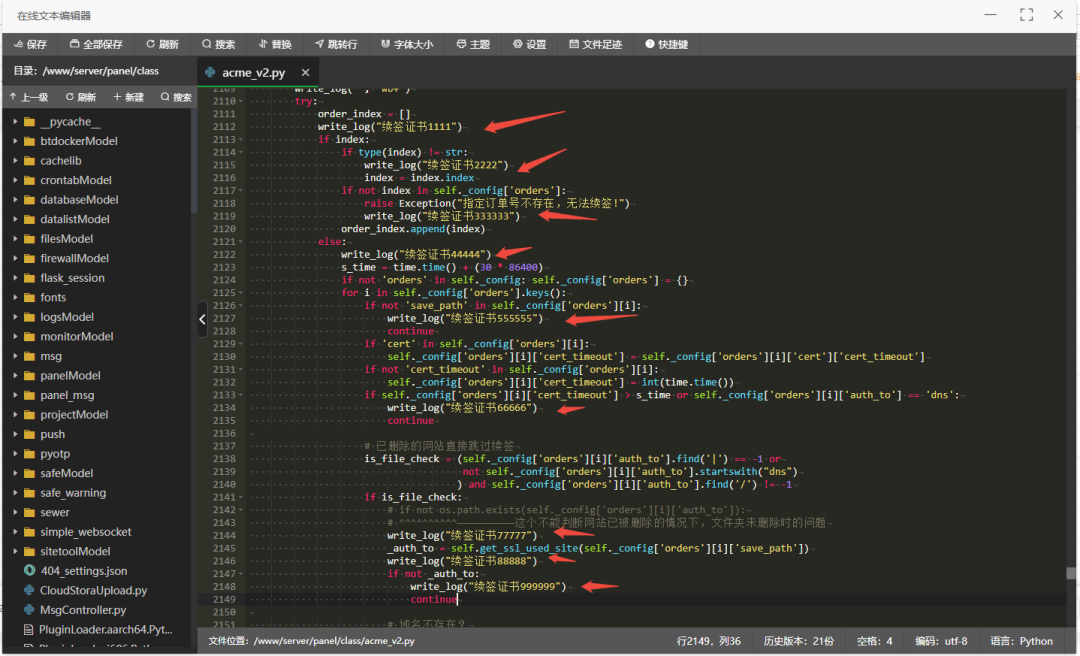
Task: Open 搜索 (Search) from the top toolbar
Action: 218,44
